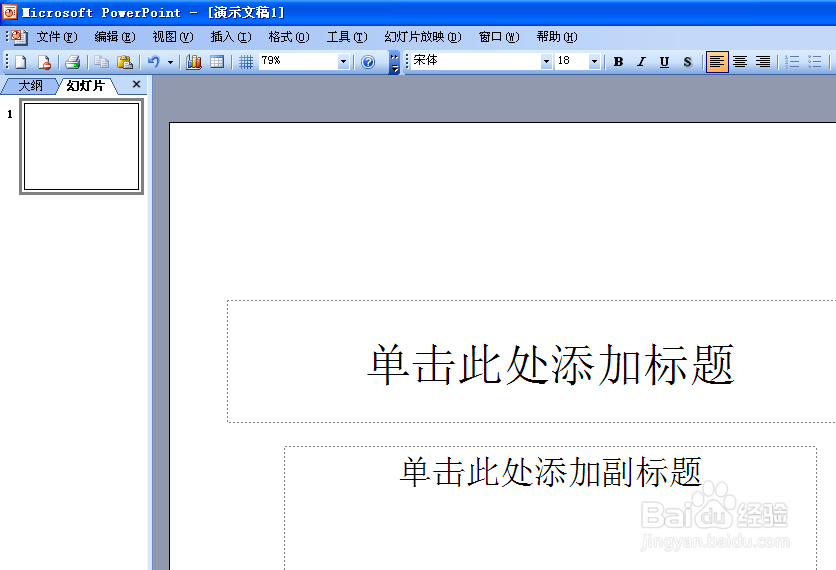Open the 窗口 (Window) menu
This screenshot has height=570, width=836.
point(499,37)
